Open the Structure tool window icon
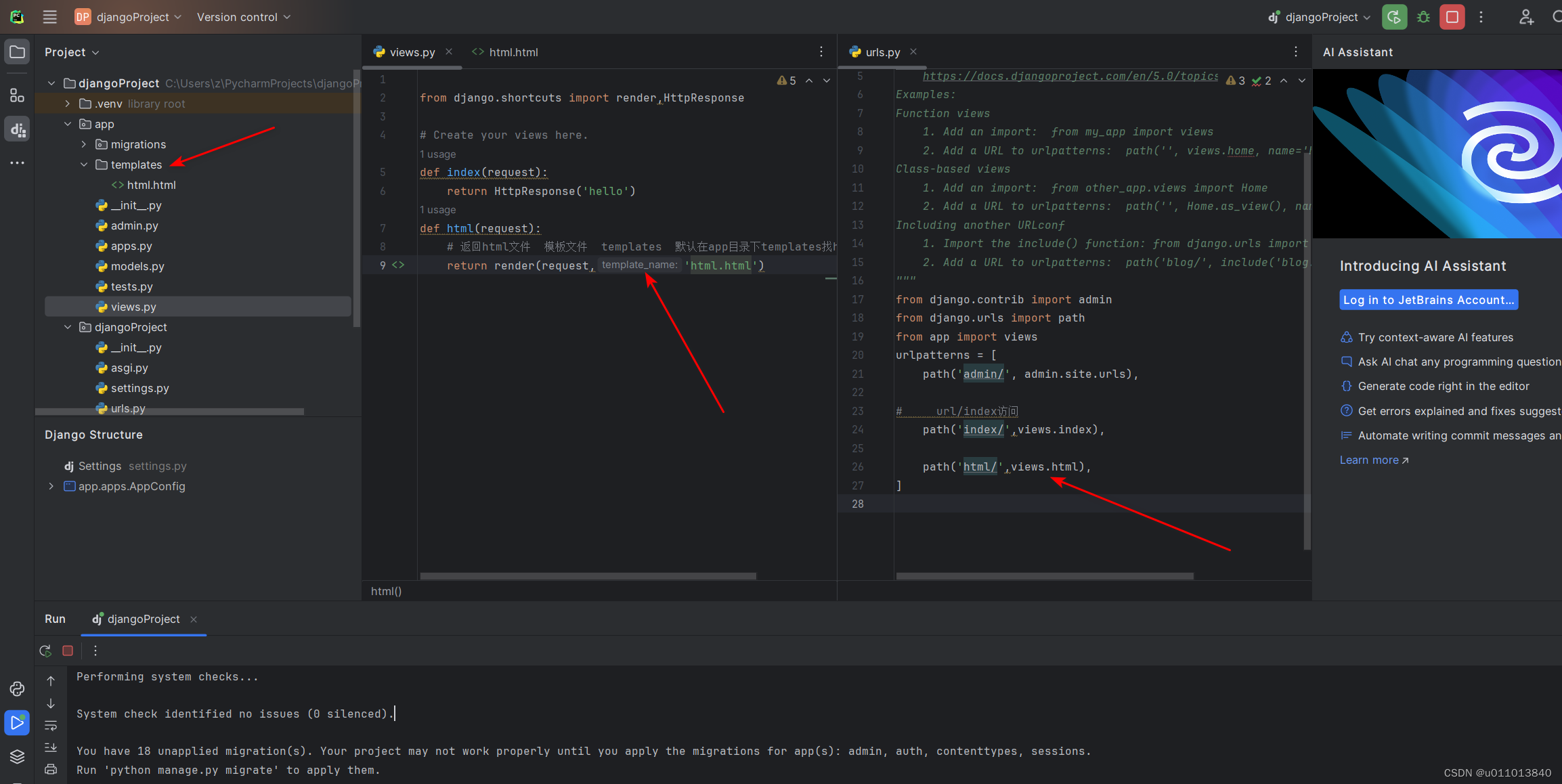The image size is (1562, 784). tap(17, 95)
